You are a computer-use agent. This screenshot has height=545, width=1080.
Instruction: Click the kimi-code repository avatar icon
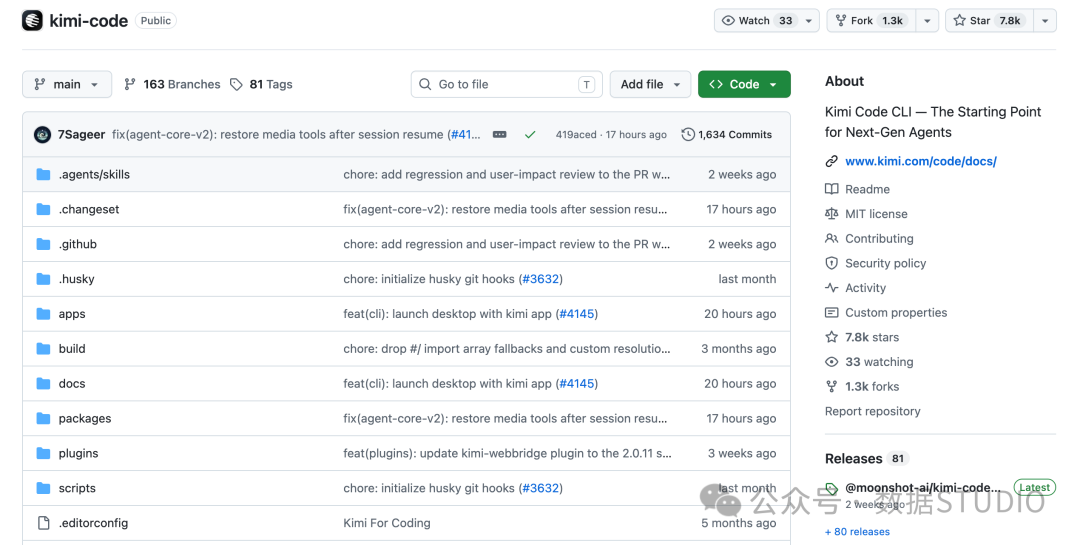[32, 21]
